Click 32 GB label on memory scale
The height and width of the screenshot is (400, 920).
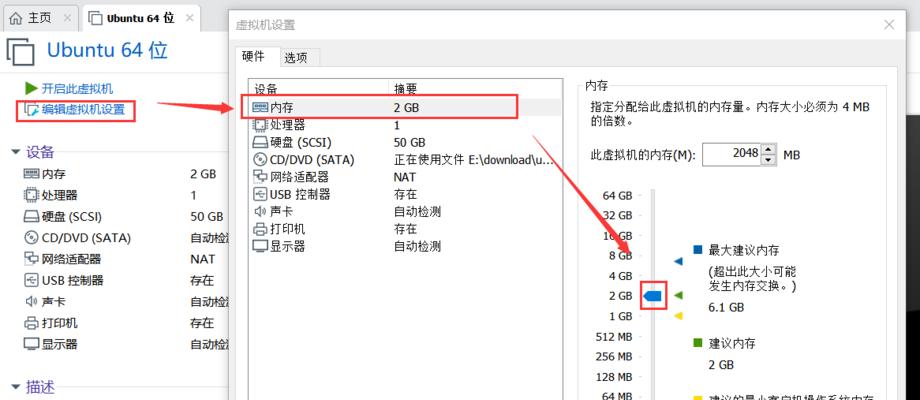617,215
